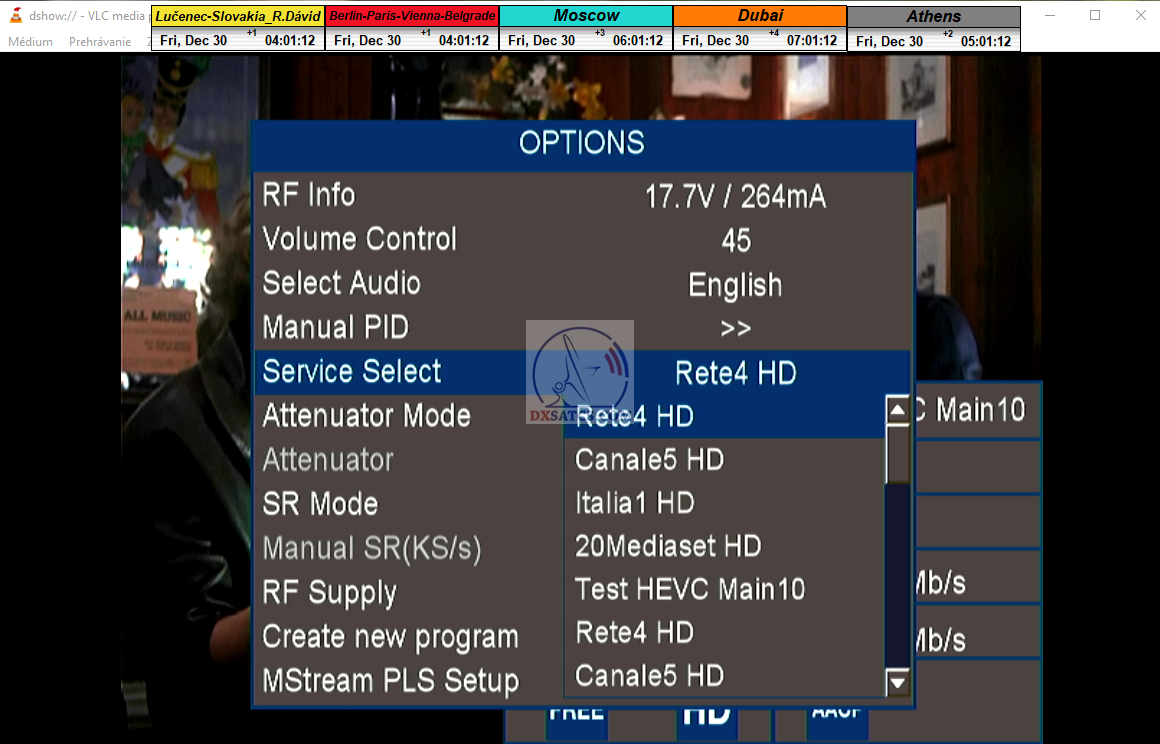1160x744 pixels.
Task: Choose Italia1 HD from service list
Action: coord(635,503)
